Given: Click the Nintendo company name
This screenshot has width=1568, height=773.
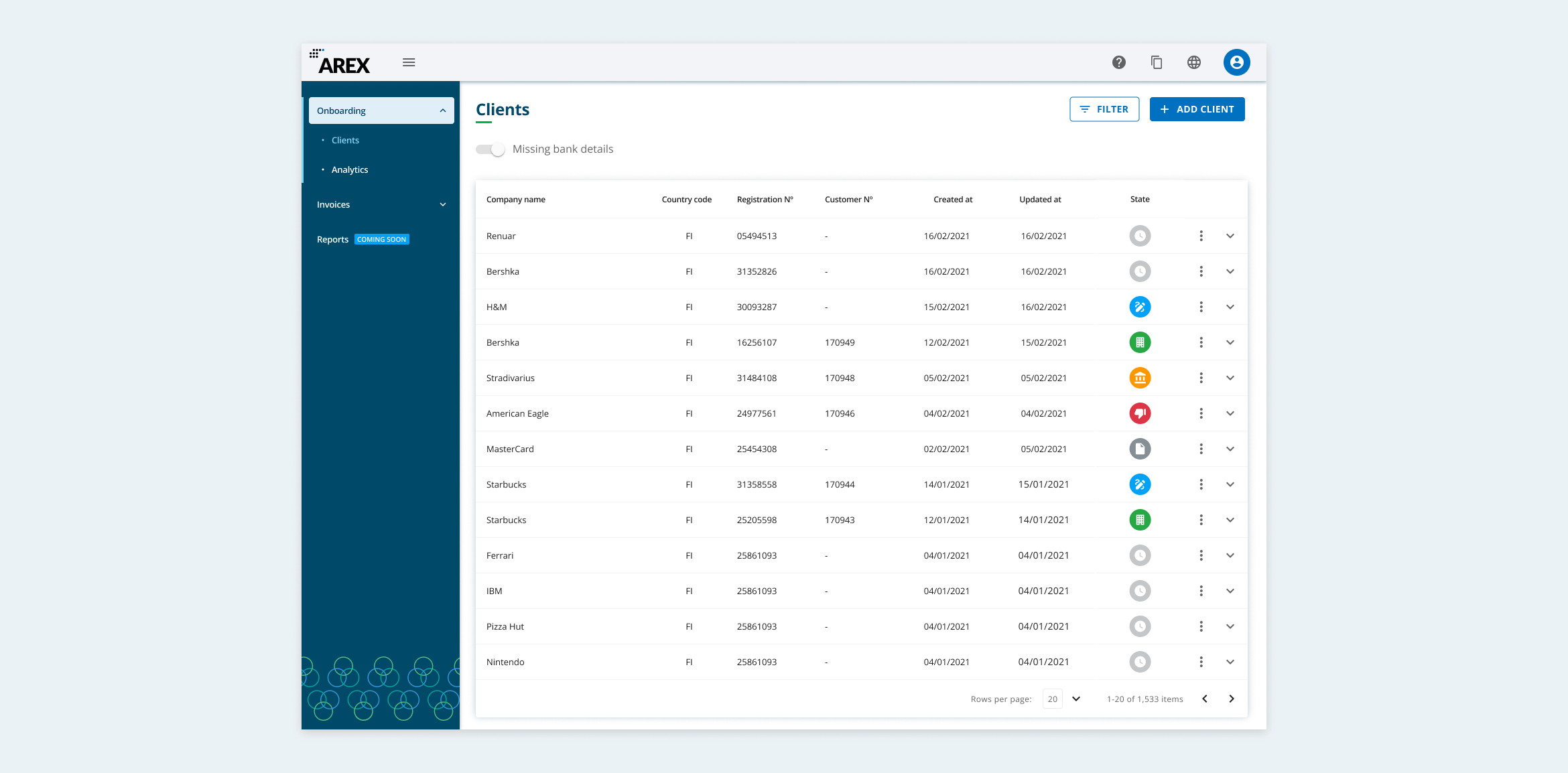Looking at the screenshot, I should 505,662.
